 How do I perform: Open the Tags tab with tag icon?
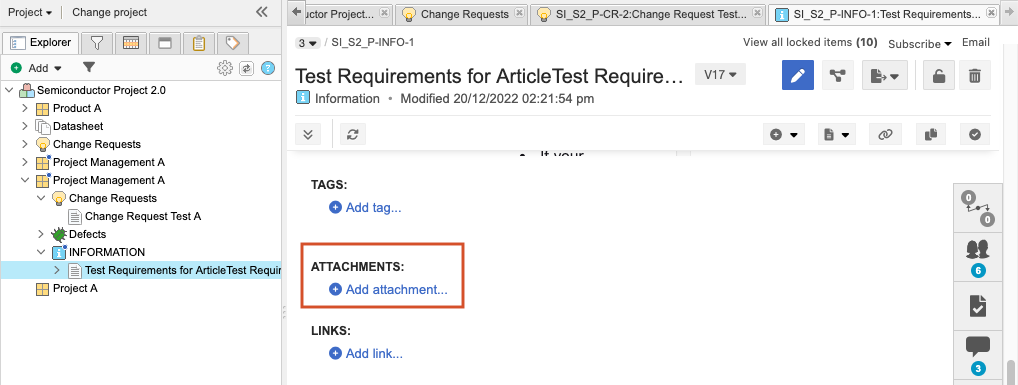pos(232,43)
